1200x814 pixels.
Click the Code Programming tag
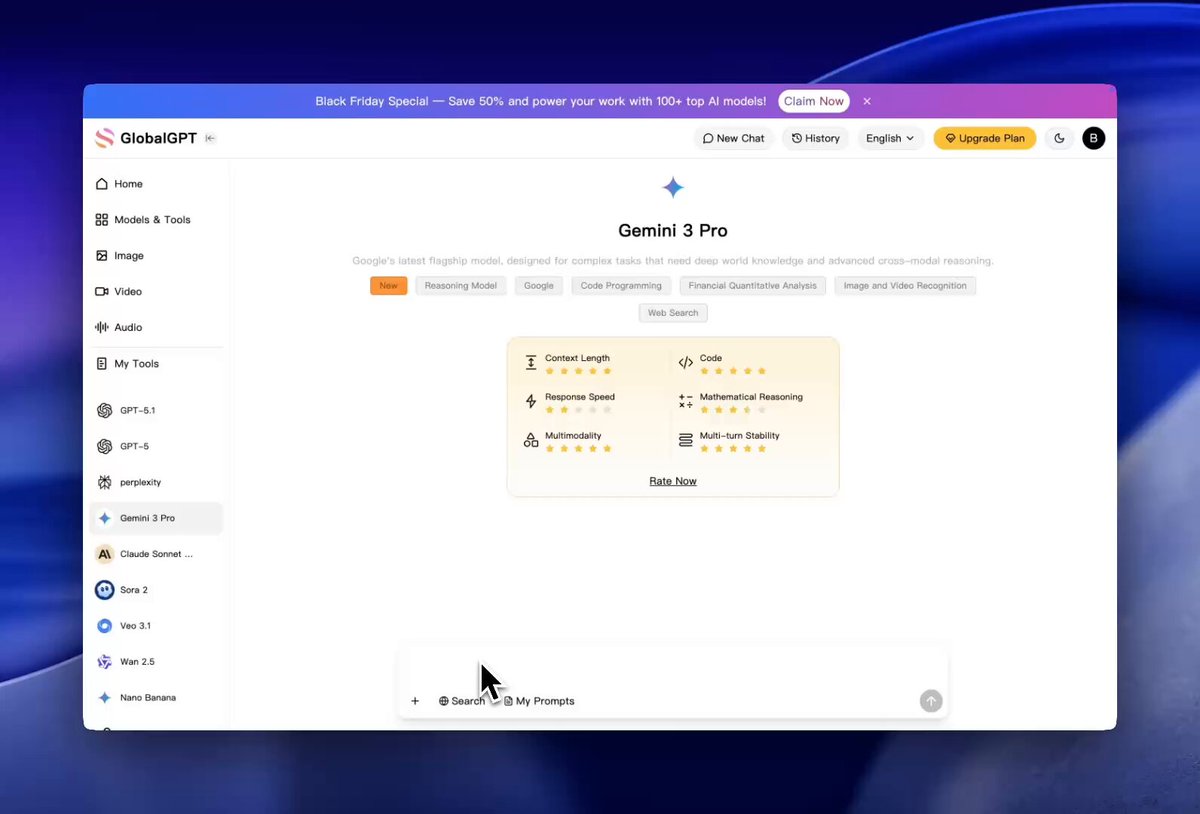(x=621, y=286)
